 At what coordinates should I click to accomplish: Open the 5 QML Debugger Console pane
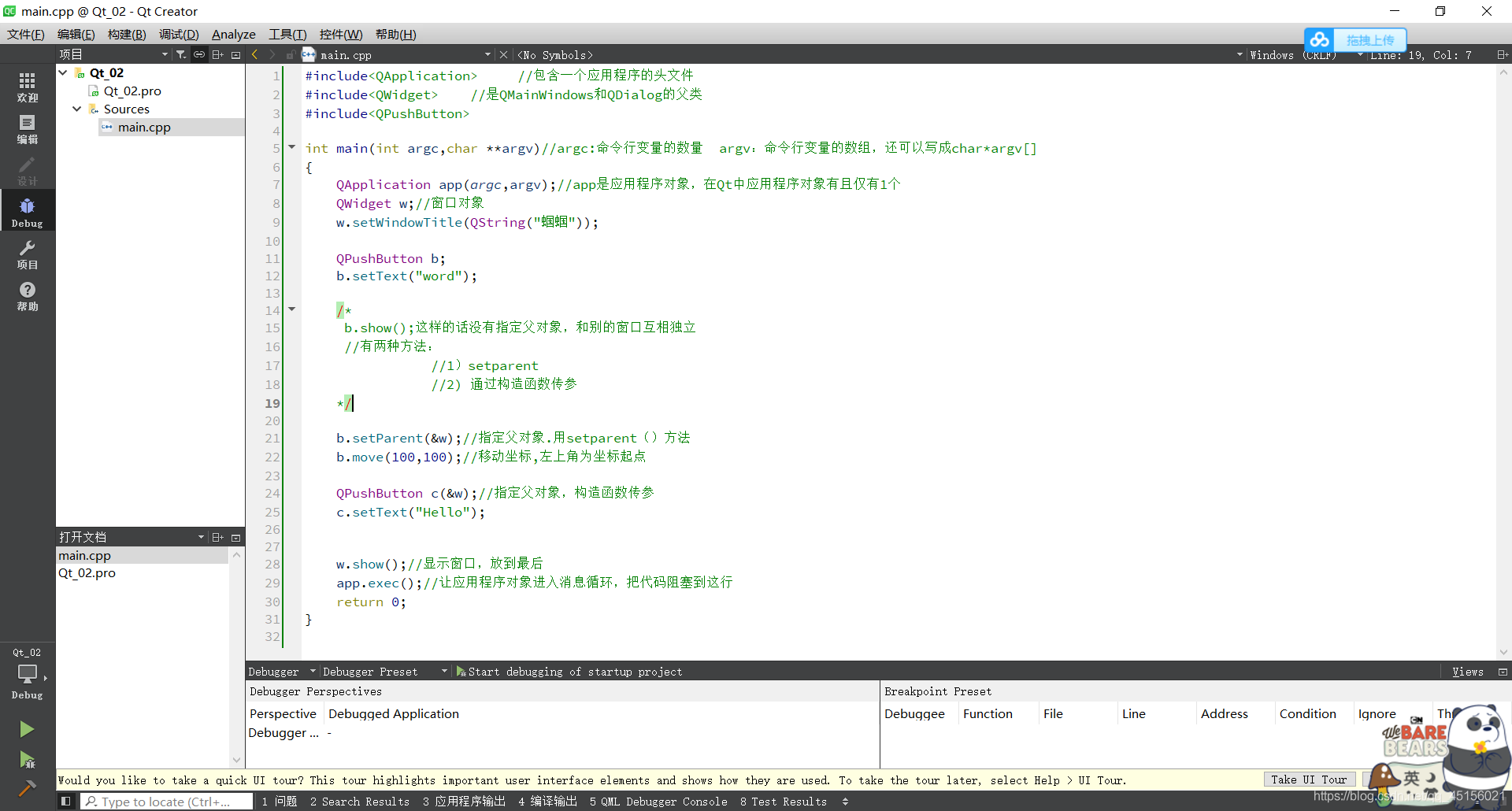coord(658,802)
